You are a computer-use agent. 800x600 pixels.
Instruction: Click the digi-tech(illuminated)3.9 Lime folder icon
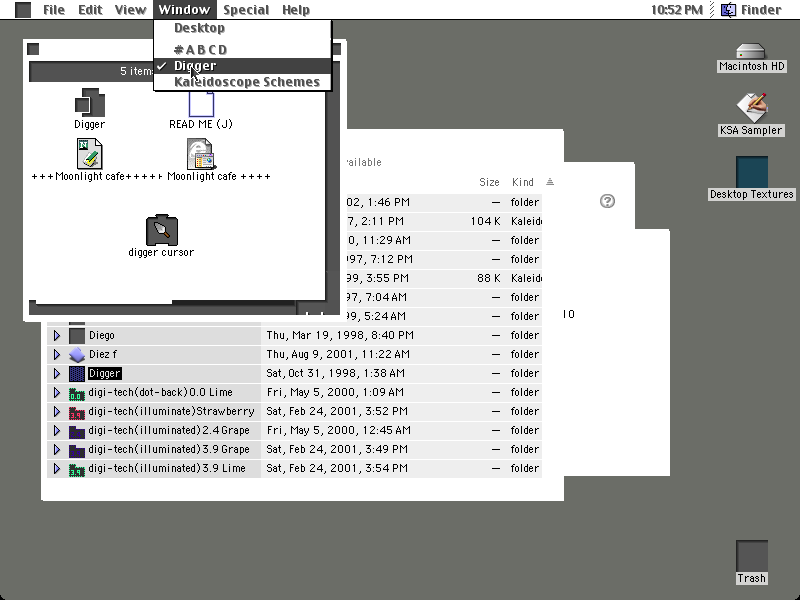[x=77, y=468]
